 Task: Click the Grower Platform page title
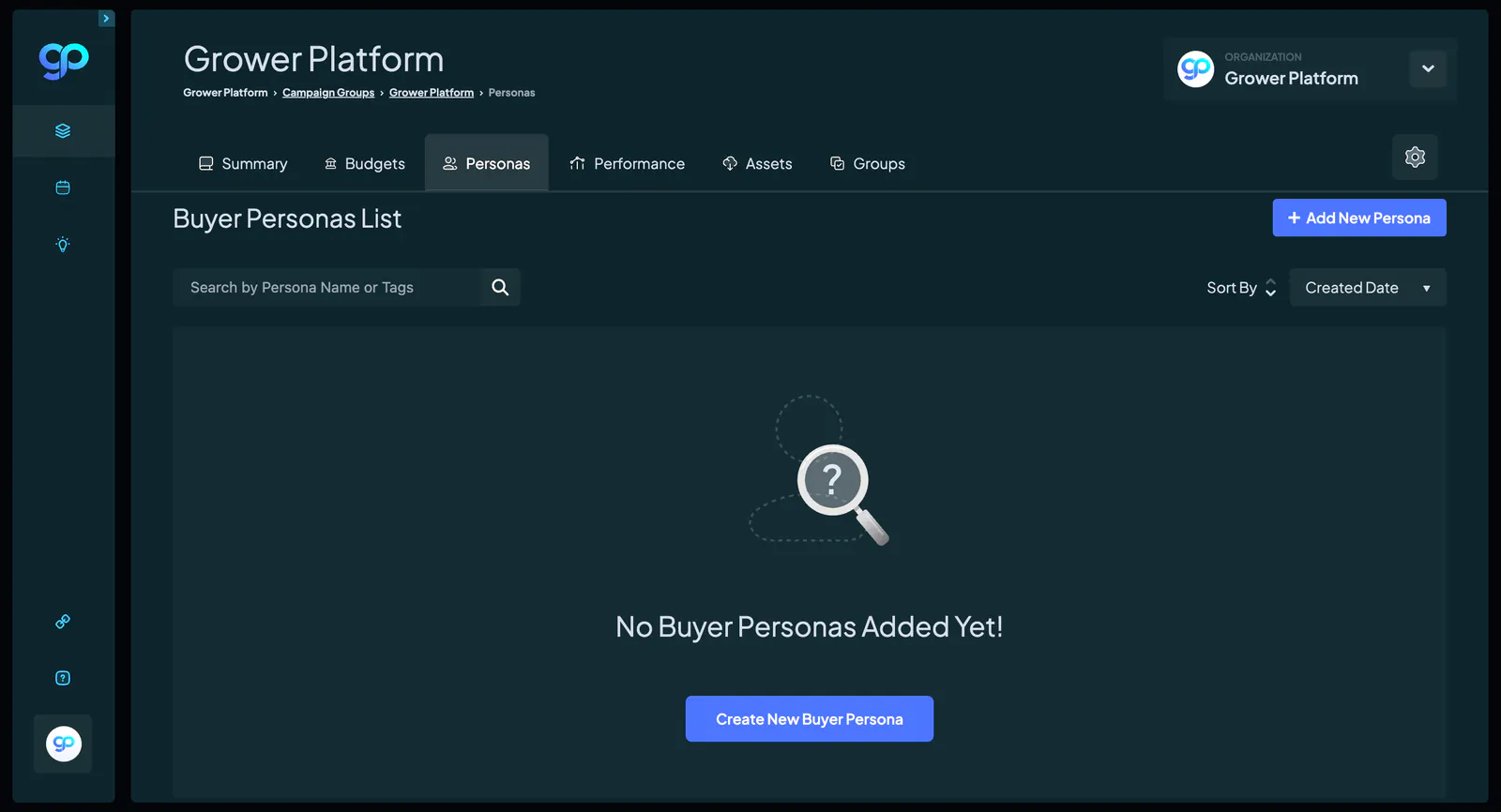[x=314, y=59]
